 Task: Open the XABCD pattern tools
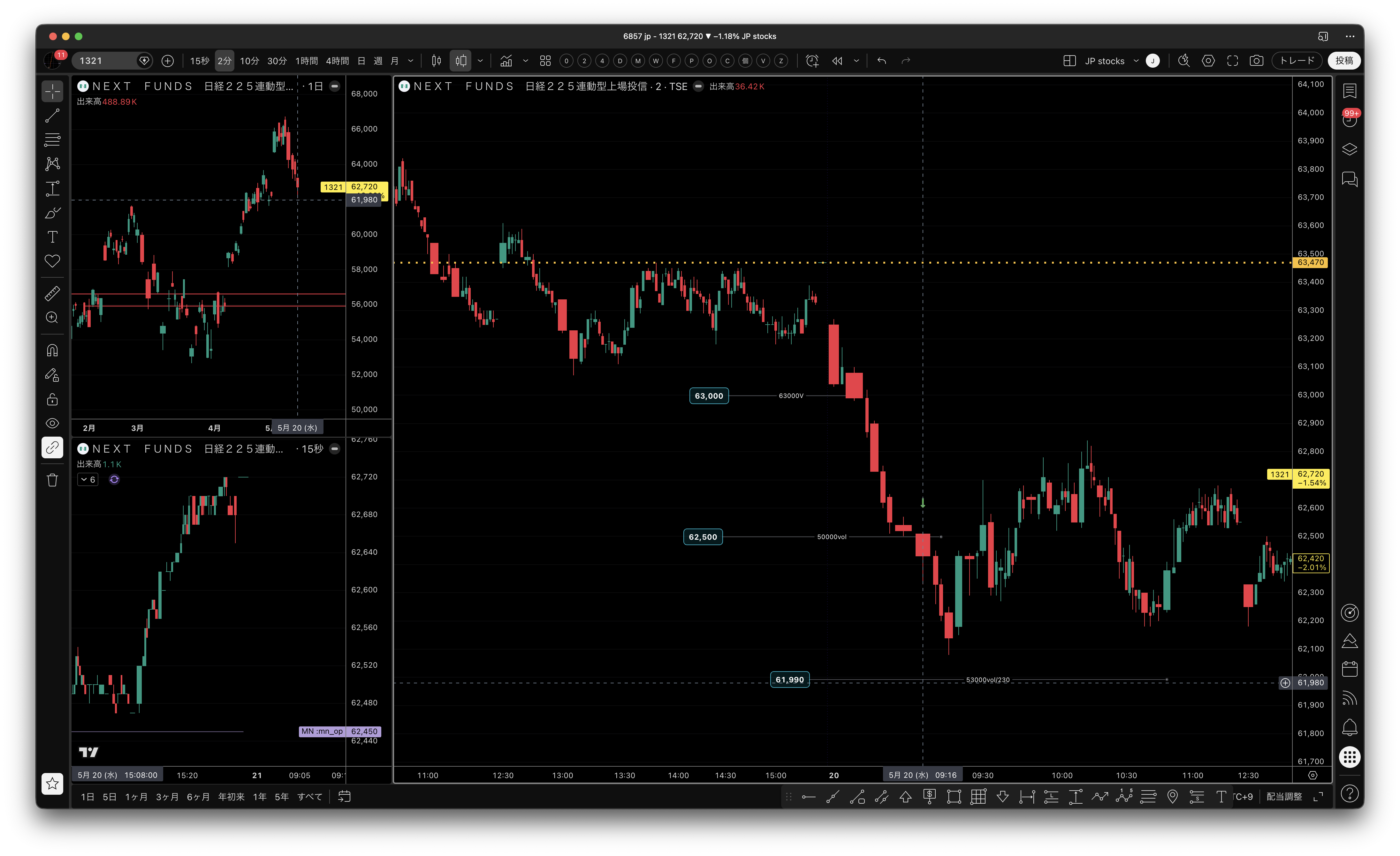point(52,164)
